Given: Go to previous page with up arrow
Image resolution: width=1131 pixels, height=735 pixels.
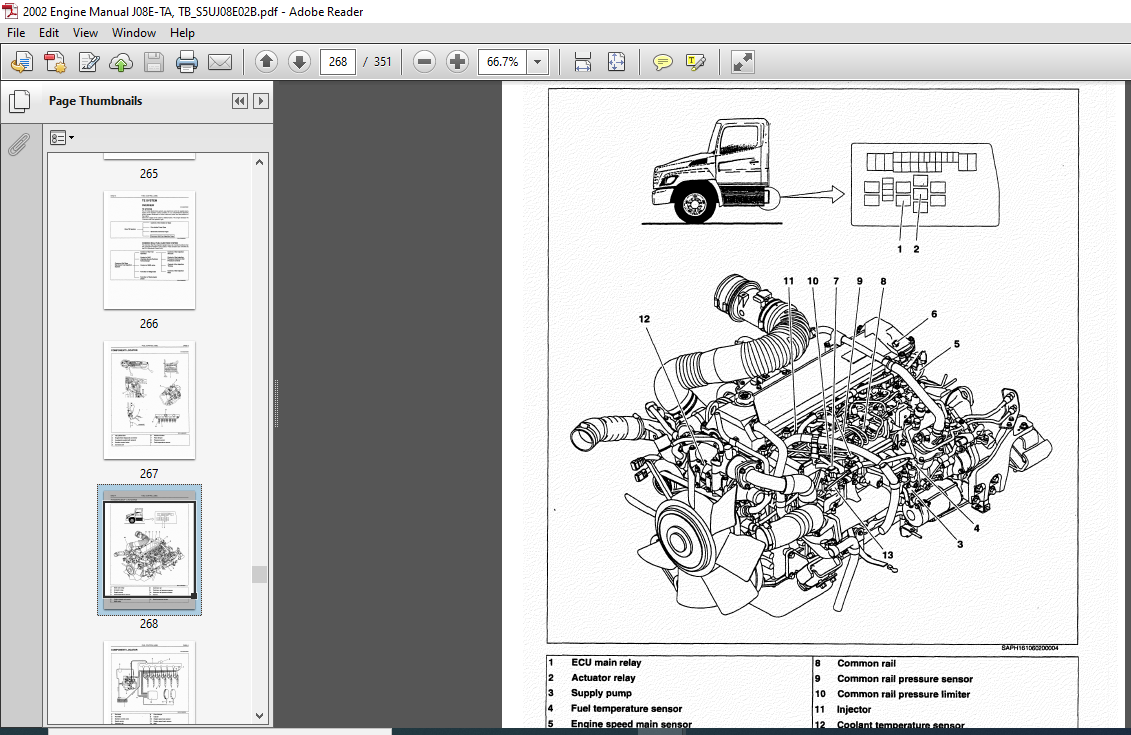Looking at the screenshot, I should click(266, 62).
